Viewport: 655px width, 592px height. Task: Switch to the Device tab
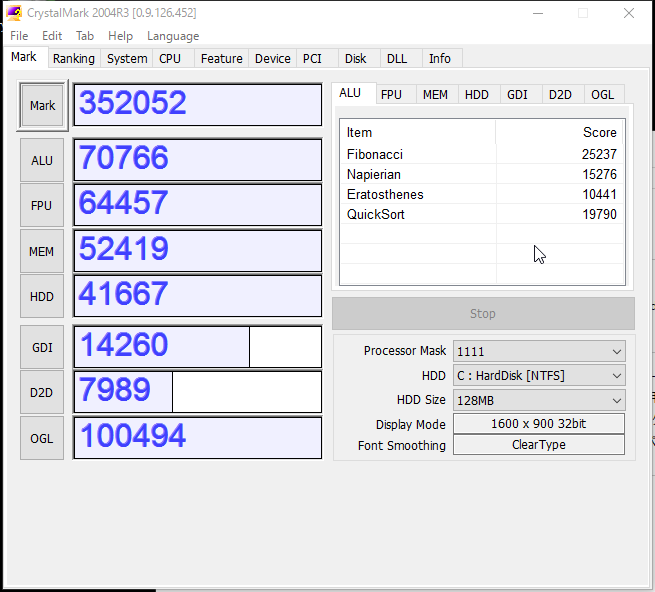[272, 58]
